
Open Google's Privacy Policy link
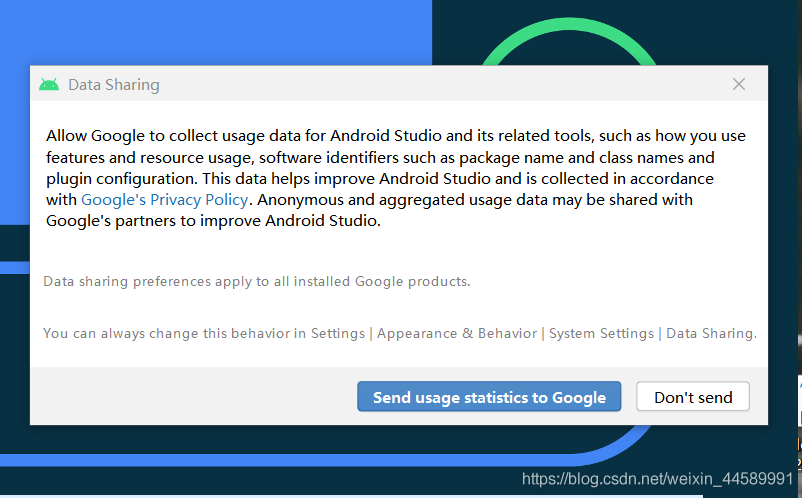165,199
